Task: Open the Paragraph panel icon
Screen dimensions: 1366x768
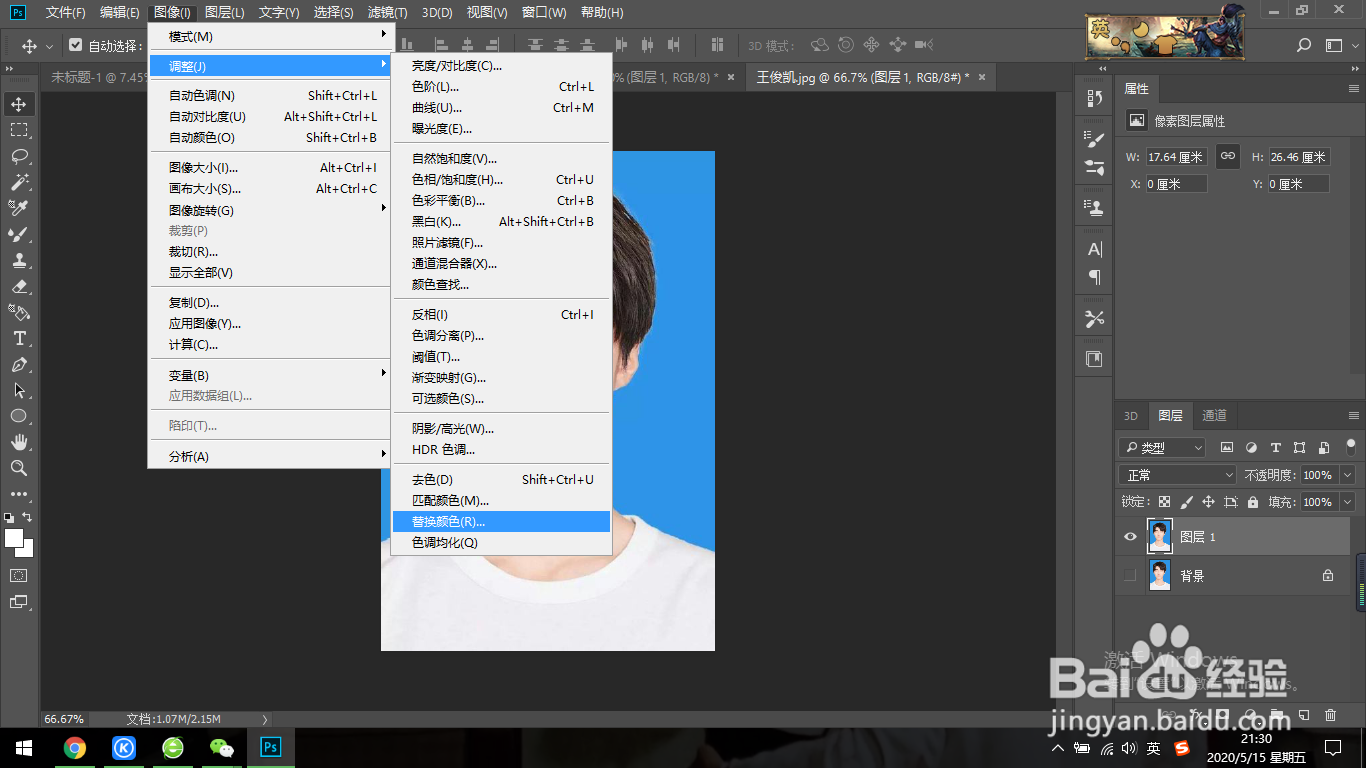Action: (1095, 277)
